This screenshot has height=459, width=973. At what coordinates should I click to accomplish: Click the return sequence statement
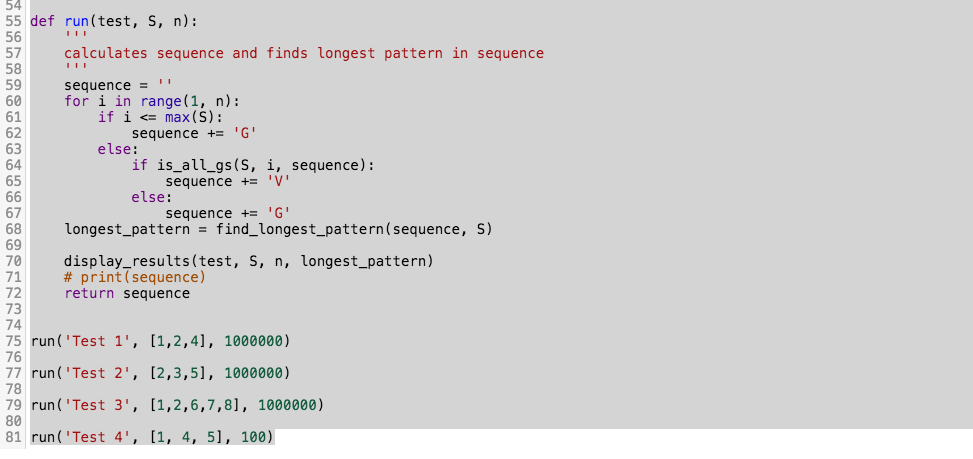(x=127, y=293)
